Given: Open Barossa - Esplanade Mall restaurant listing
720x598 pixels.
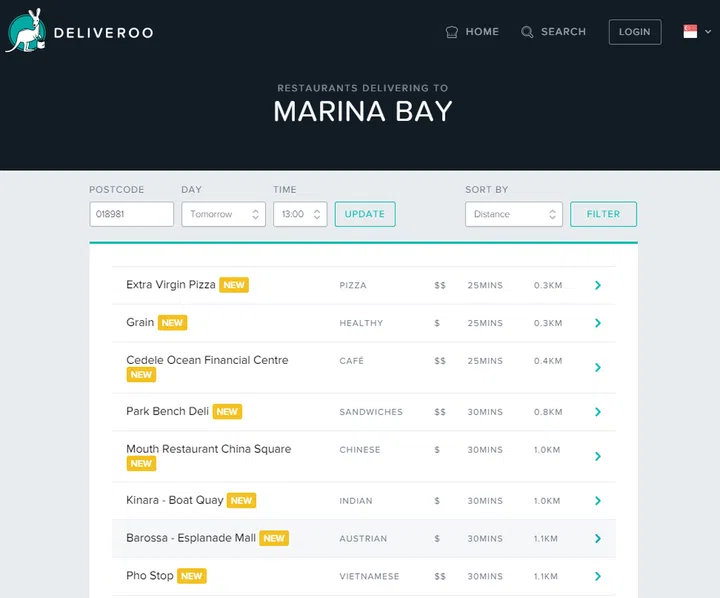Looking at the screenshot, I should point(191,538).
